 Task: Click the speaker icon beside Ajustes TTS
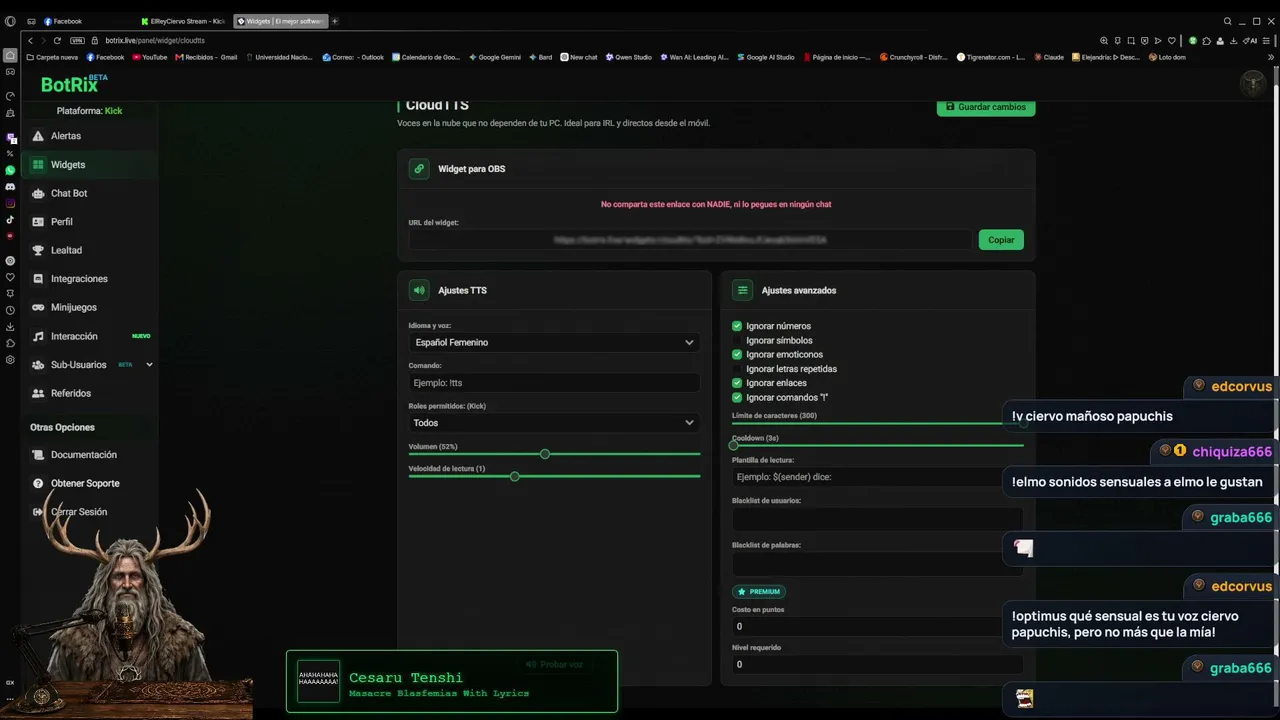pyautogui.click(x=419, y=290)
